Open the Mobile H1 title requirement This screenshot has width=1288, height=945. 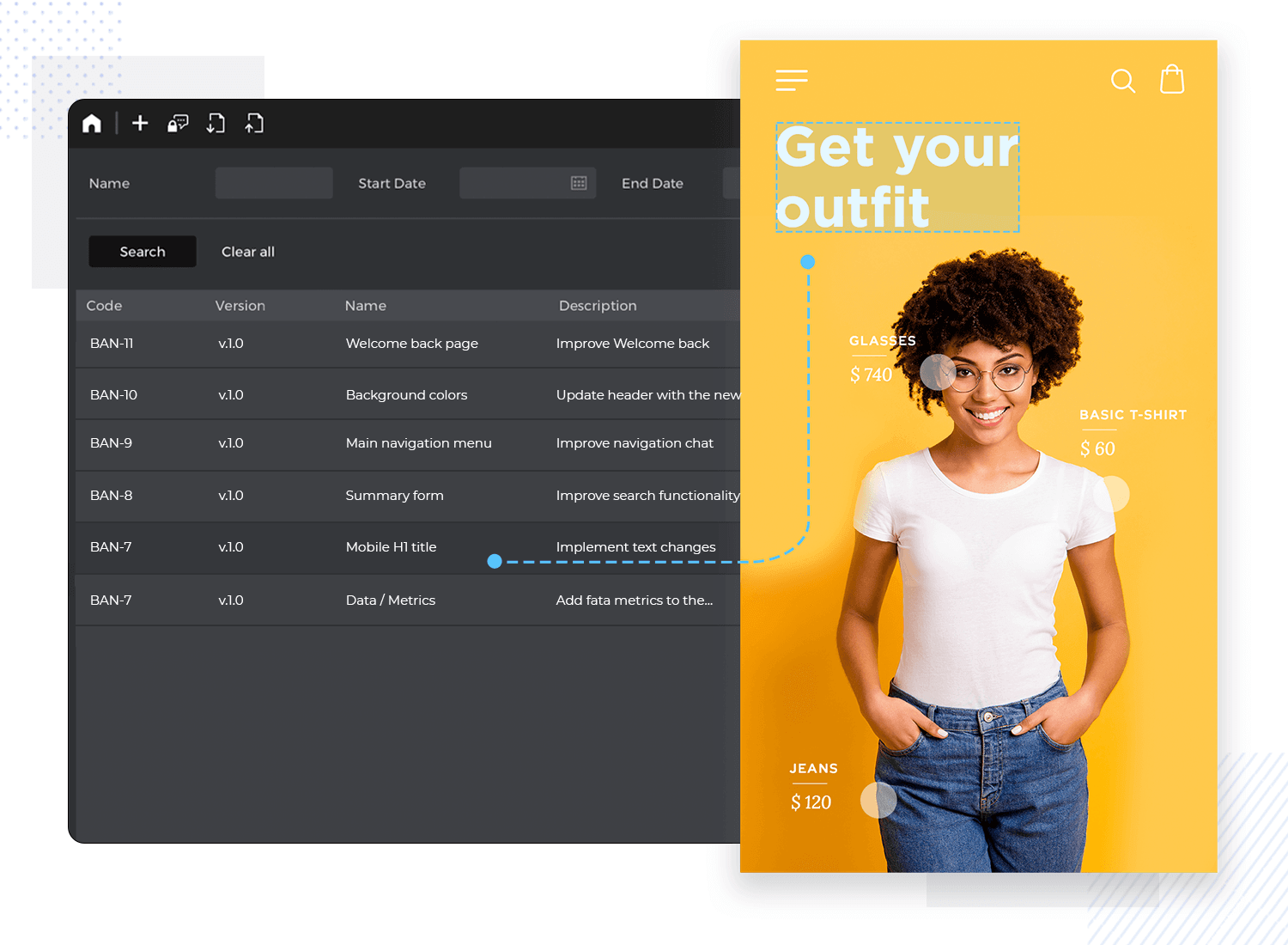[x=392, y=547]
